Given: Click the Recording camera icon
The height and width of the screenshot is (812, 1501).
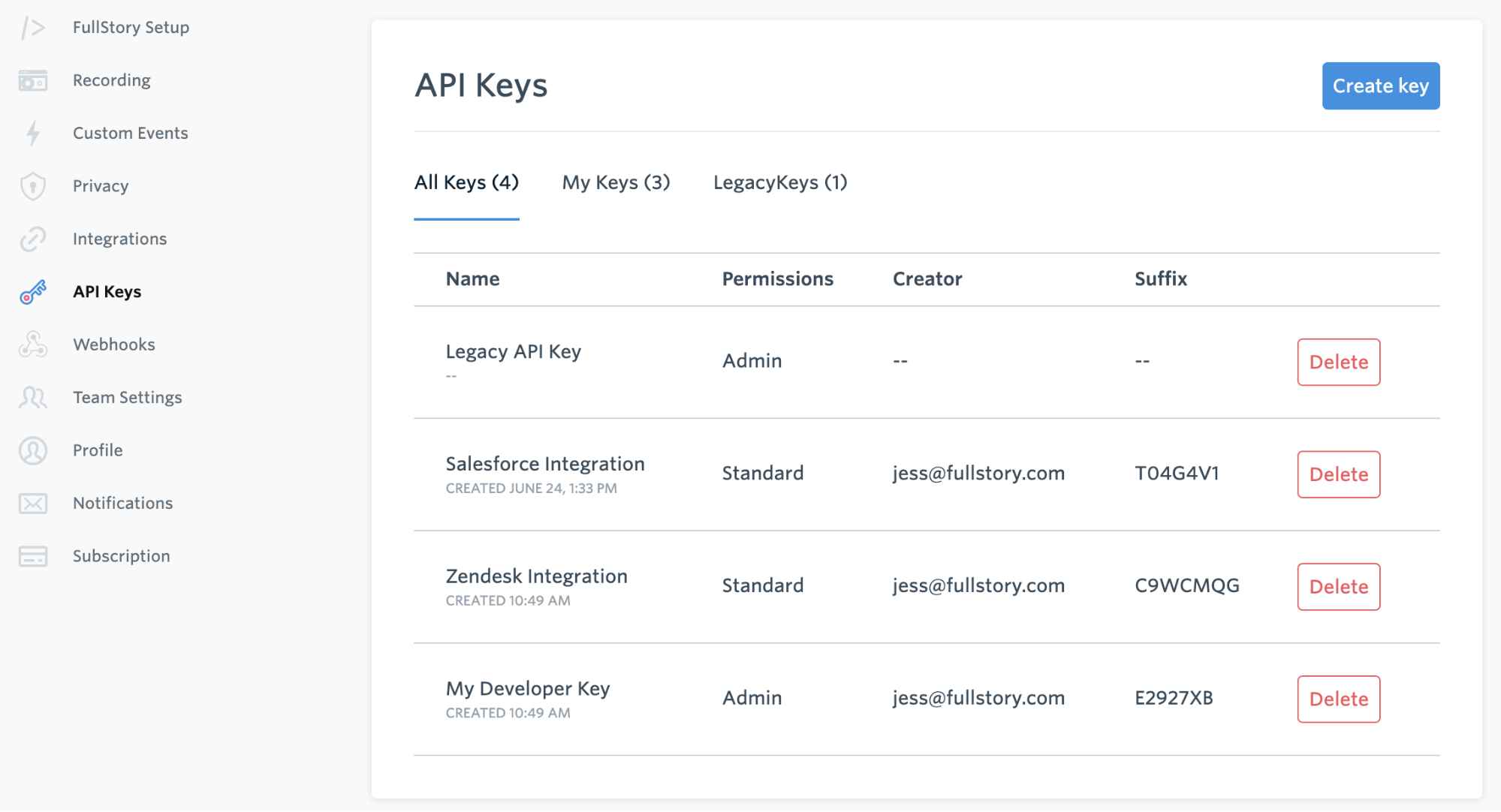Looking at the screenshot, I should [x=33, y=80].
